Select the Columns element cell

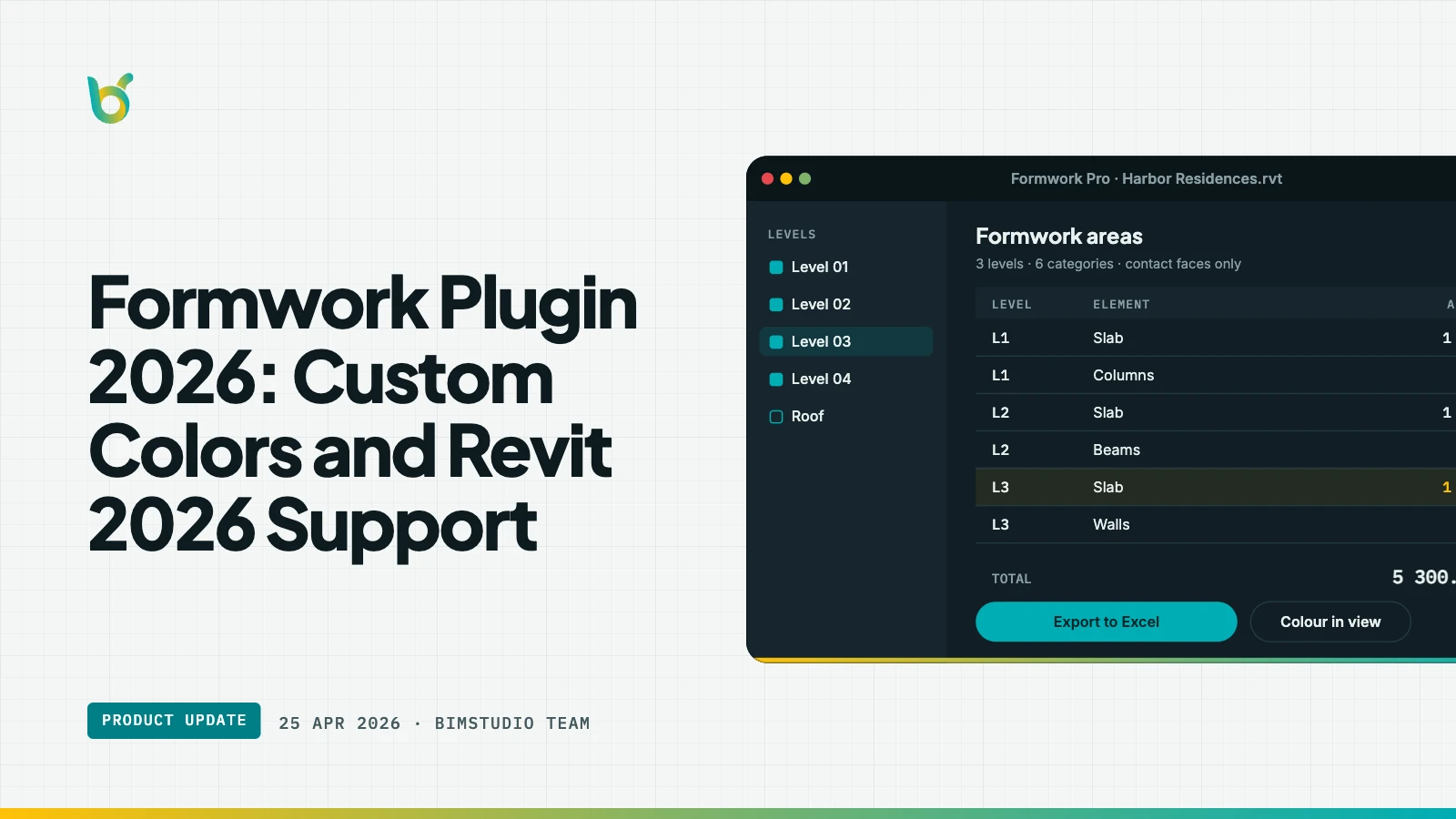[x=1123, y=375]
